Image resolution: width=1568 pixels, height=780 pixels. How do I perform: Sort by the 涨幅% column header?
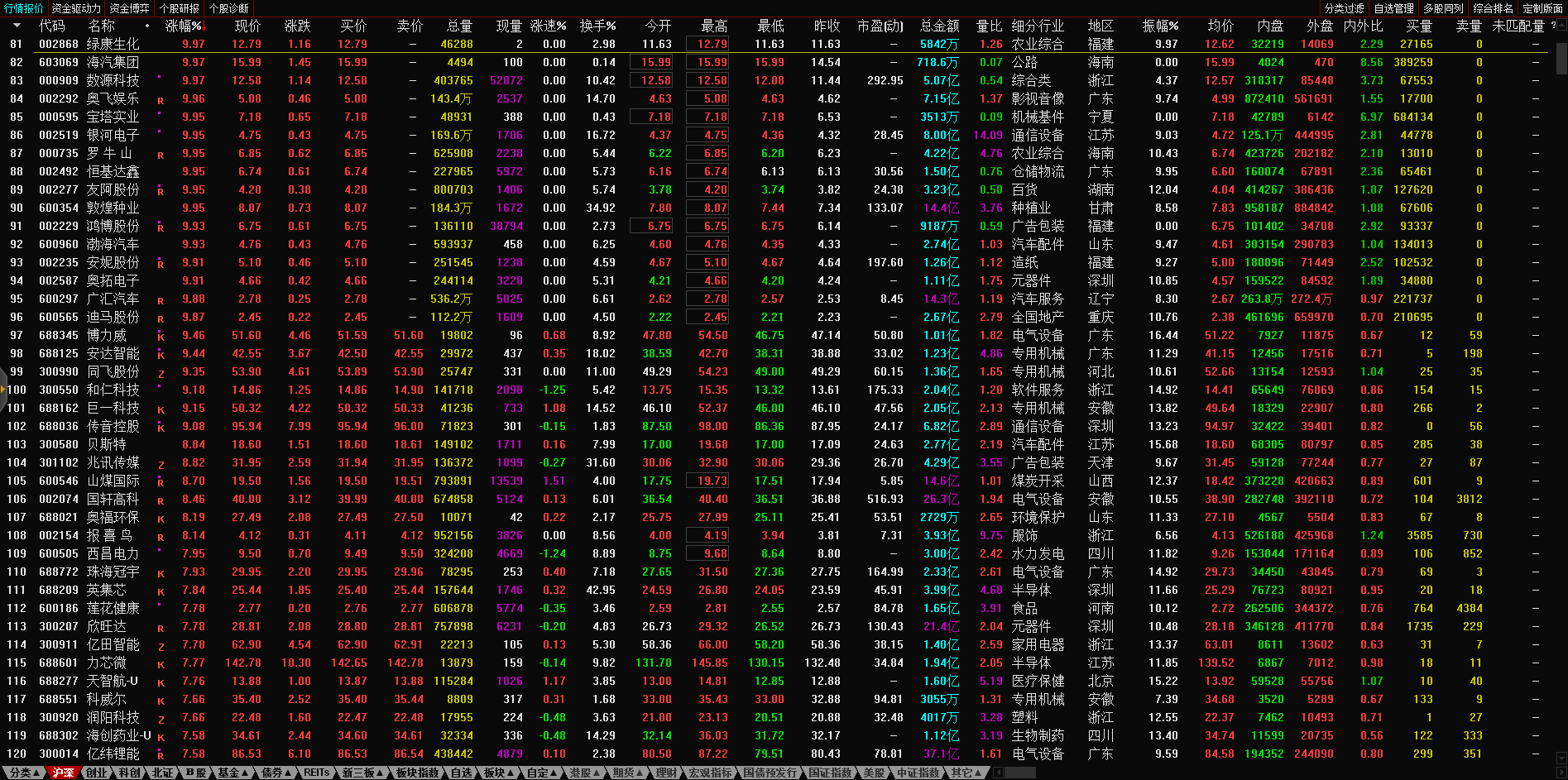click(x=184, y=26)
